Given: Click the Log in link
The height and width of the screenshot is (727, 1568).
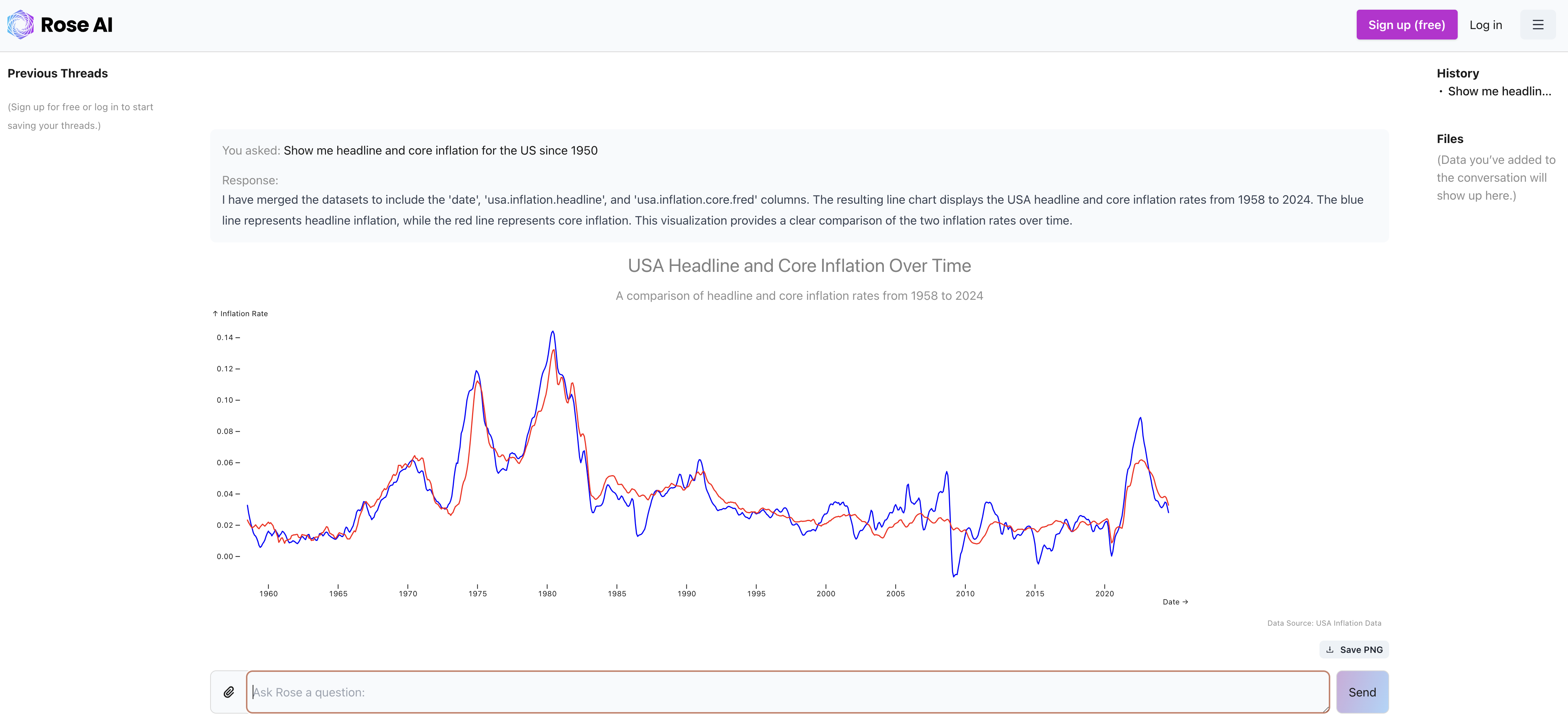Looking at the screenshot, I should click(1485, 25).
